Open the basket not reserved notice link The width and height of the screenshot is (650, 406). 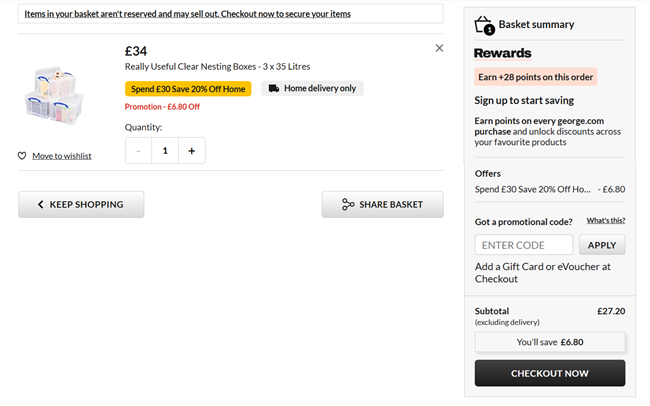[x=187, y=14]
